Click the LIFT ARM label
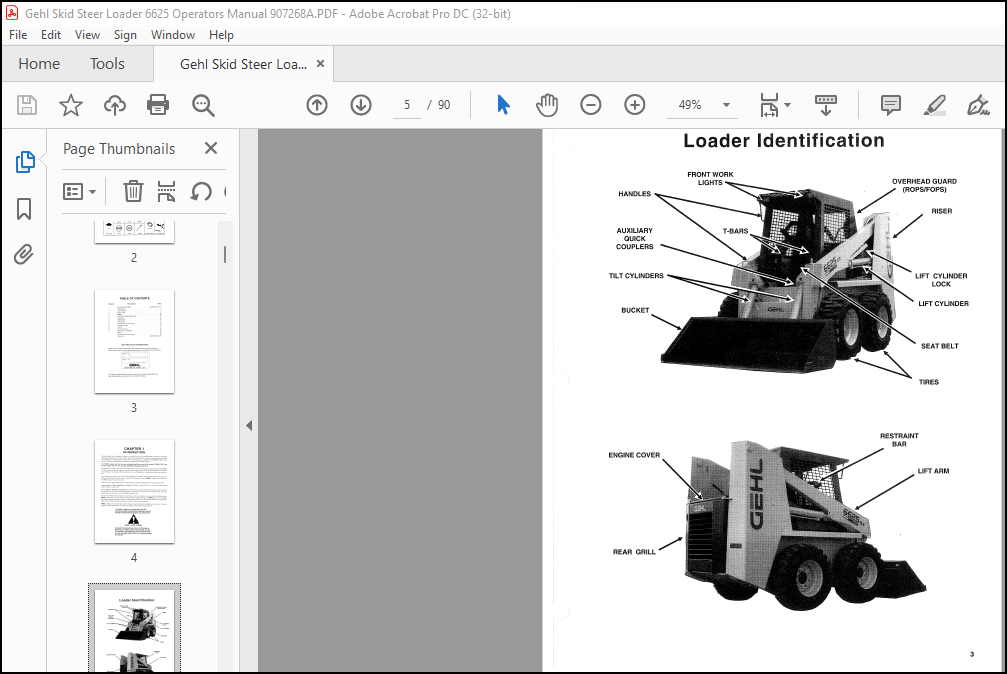Viewport: 1007px width, 674px height. (x=933, y=471)
